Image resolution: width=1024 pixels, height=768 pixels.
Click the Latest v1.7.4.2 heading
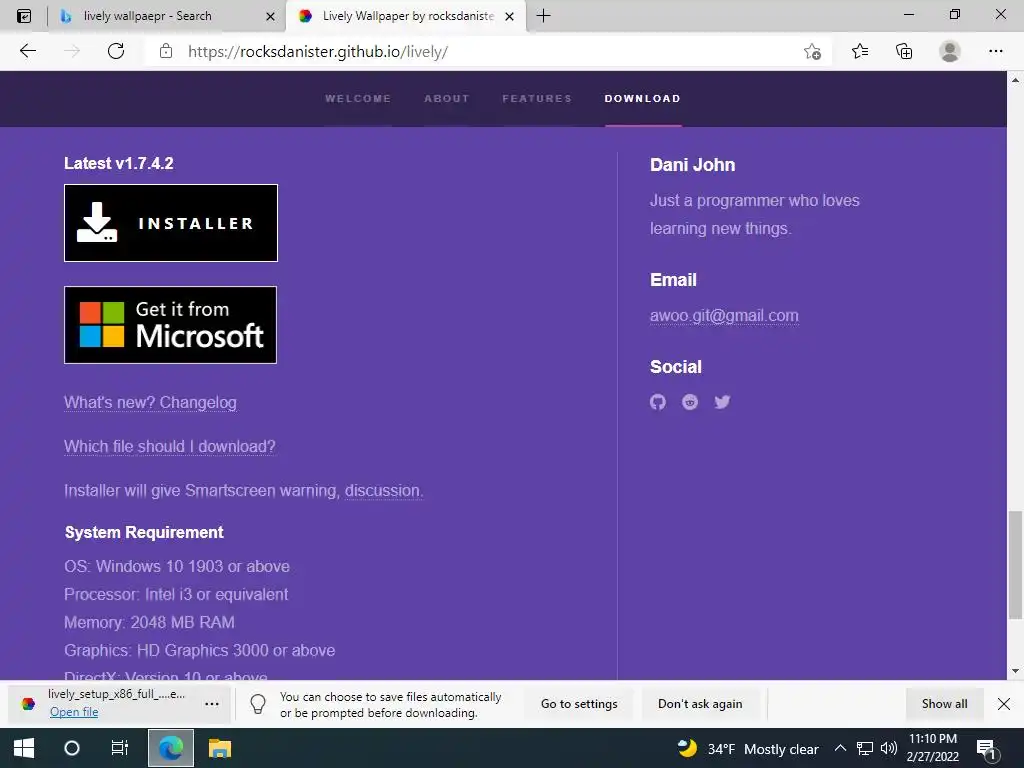119,163
